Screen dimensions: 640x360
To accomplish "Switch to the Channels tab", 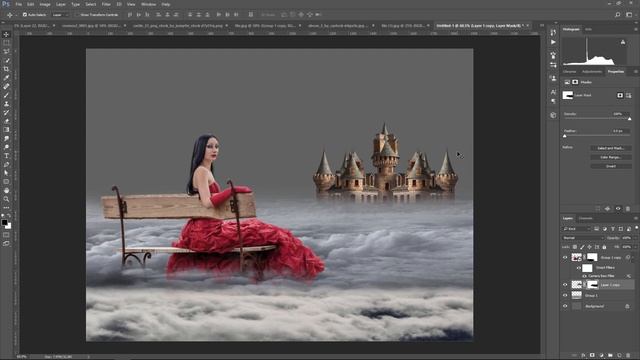I will click(x=585, y=219).
